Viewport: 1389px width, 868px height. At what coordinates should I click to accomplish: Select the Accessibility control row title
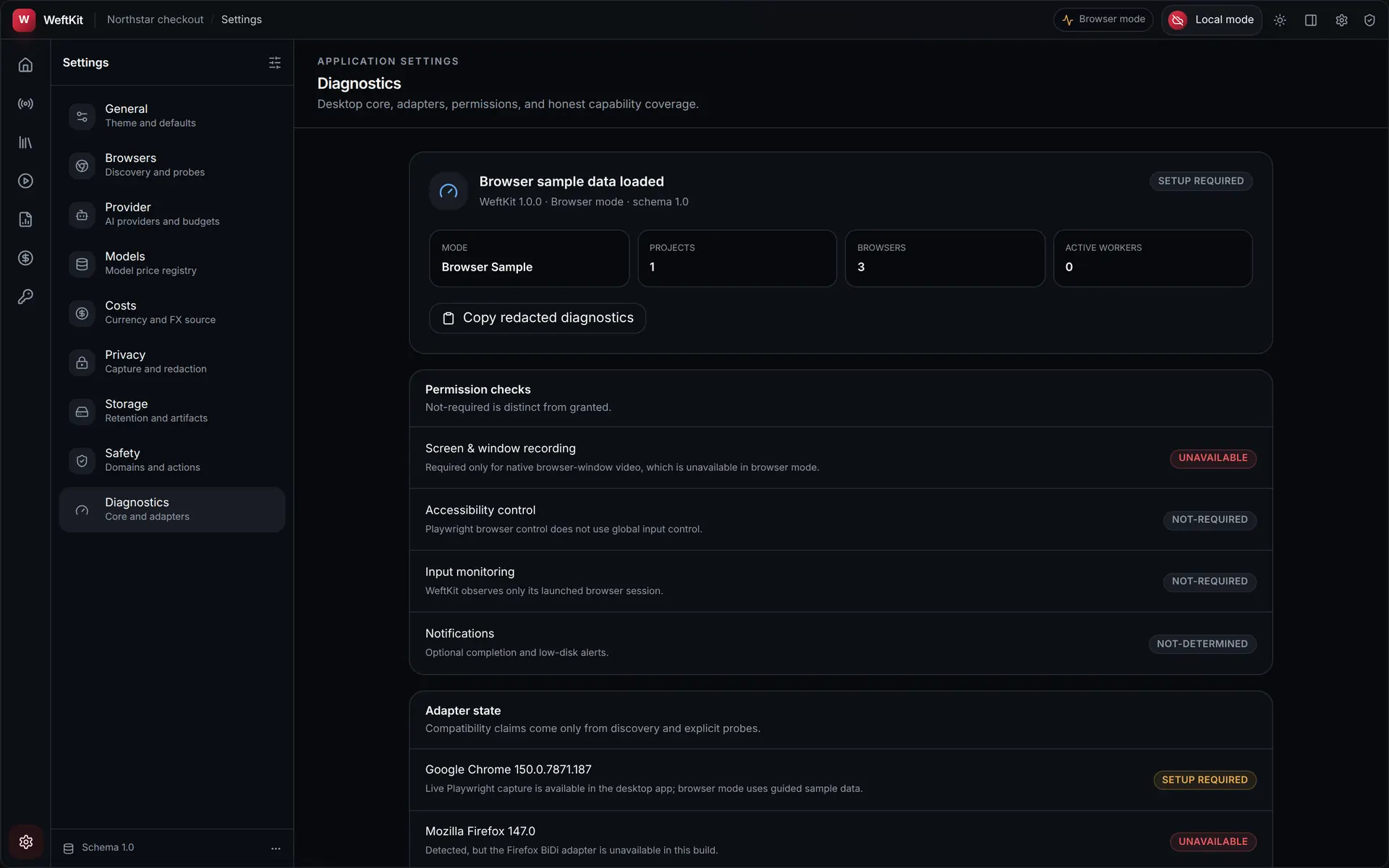point(480,510)
